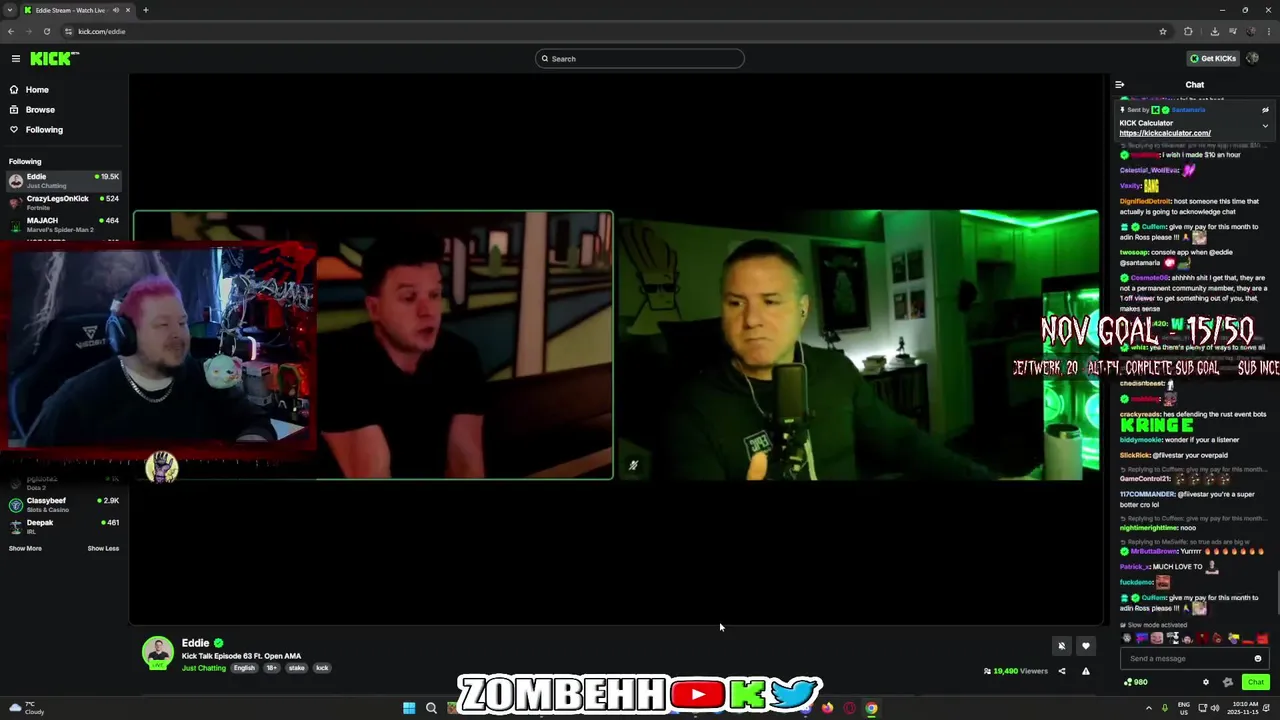Open the Just Chatting category link
1280x720 pixels.
[204, 668]
